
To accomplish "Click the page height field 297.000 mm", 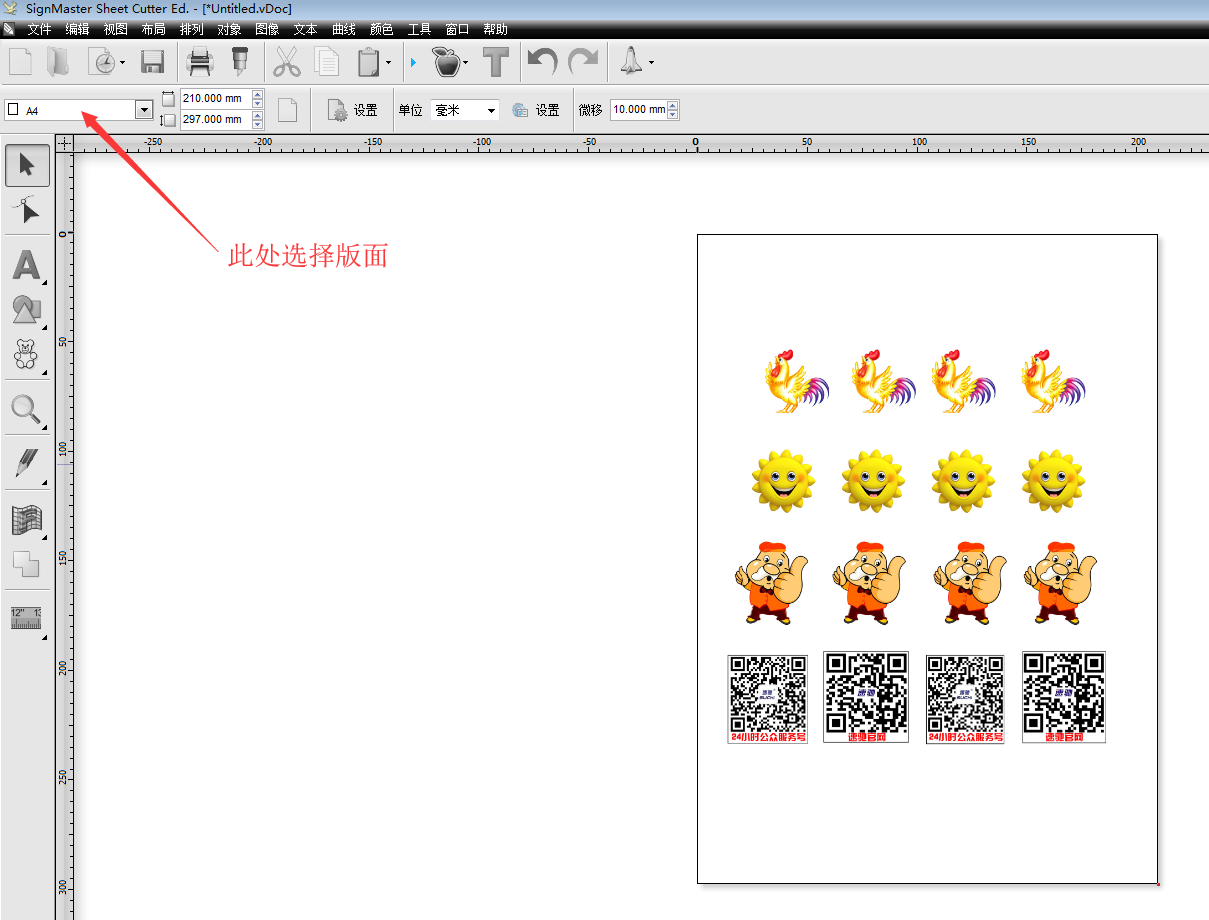I will point(215,120).
